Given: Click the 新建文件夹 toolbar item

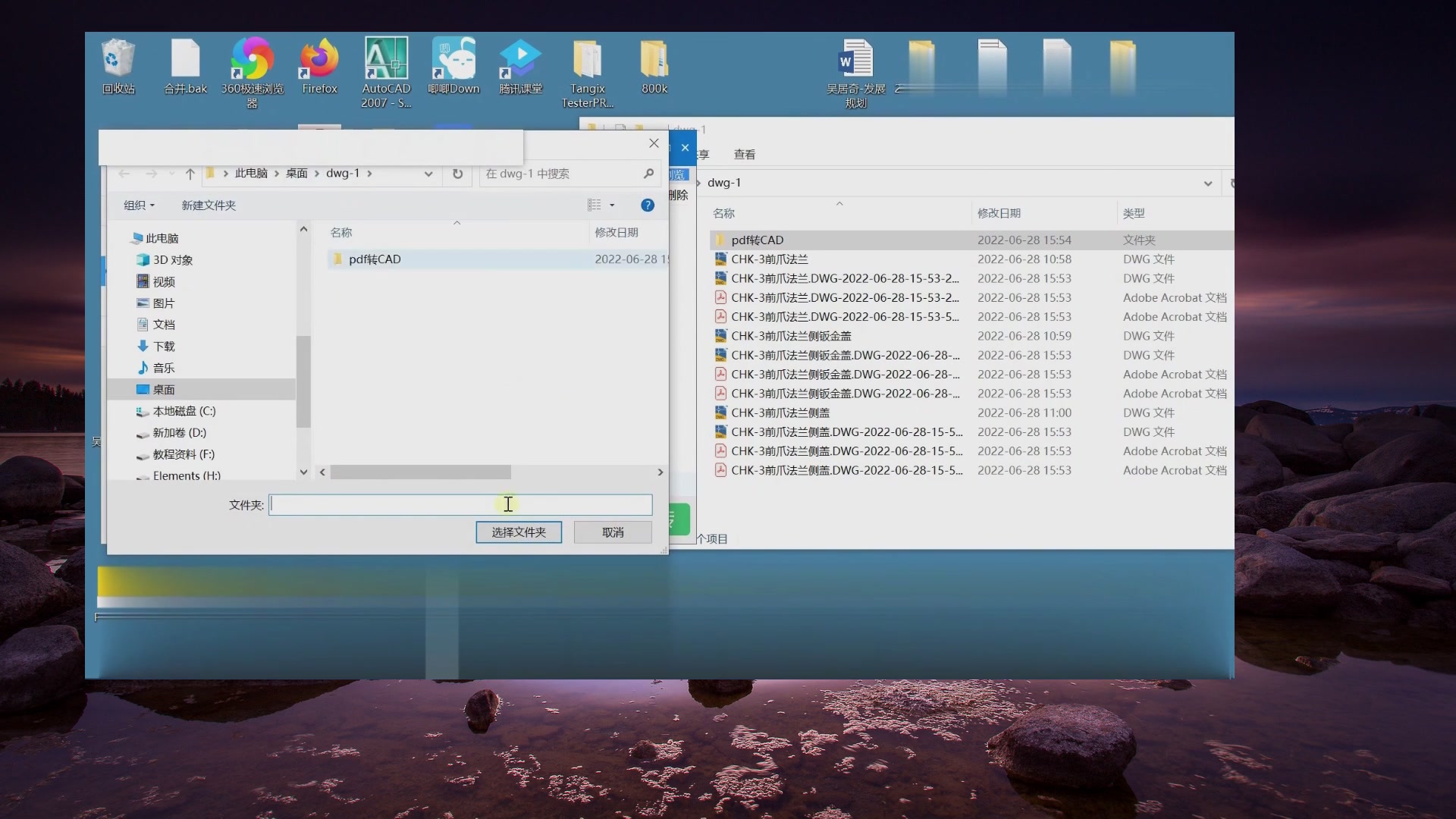Looking at the screenshot, I should pos(209,205).
